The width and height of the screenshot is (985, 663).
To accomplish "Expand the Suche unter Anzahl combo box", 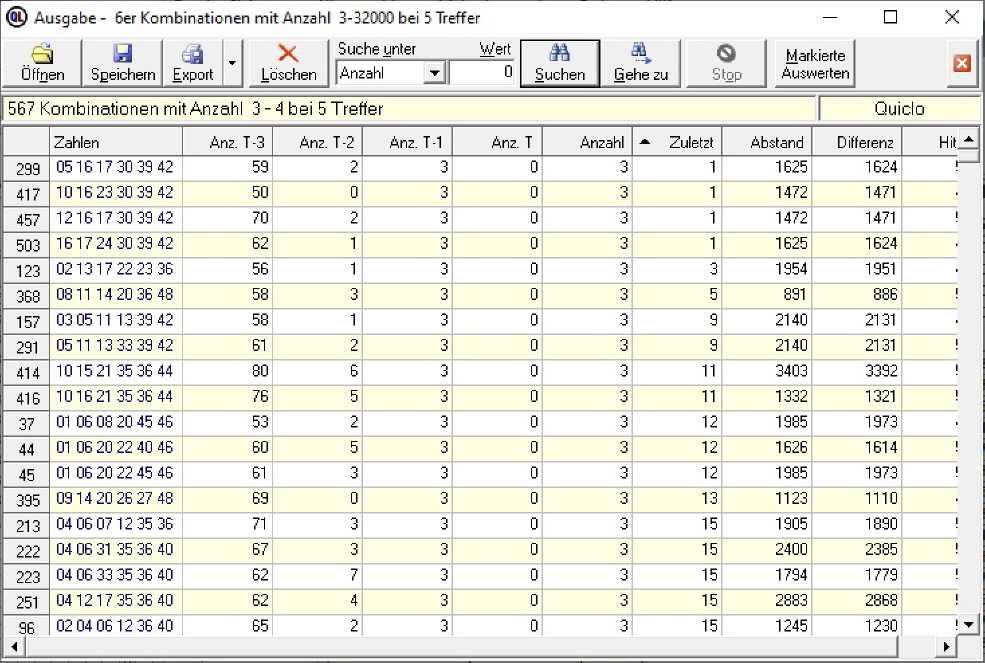I will pos(434,72).
